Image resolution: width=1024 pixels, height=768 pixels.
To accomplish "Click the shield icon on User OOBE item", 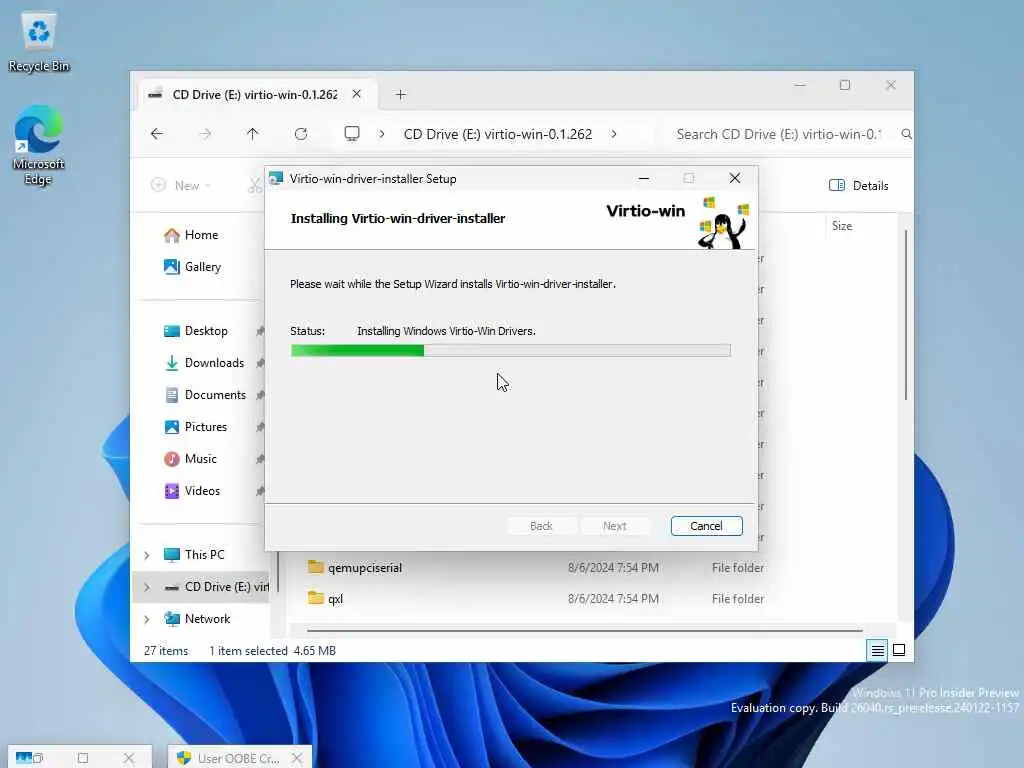I will pos(184,758).
